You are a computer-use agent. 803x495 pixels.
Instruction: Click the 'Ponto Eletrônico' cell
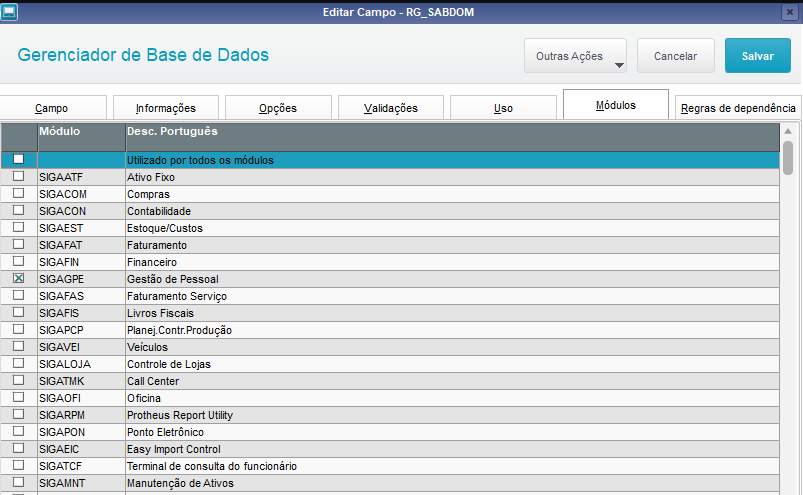point(453,432)
